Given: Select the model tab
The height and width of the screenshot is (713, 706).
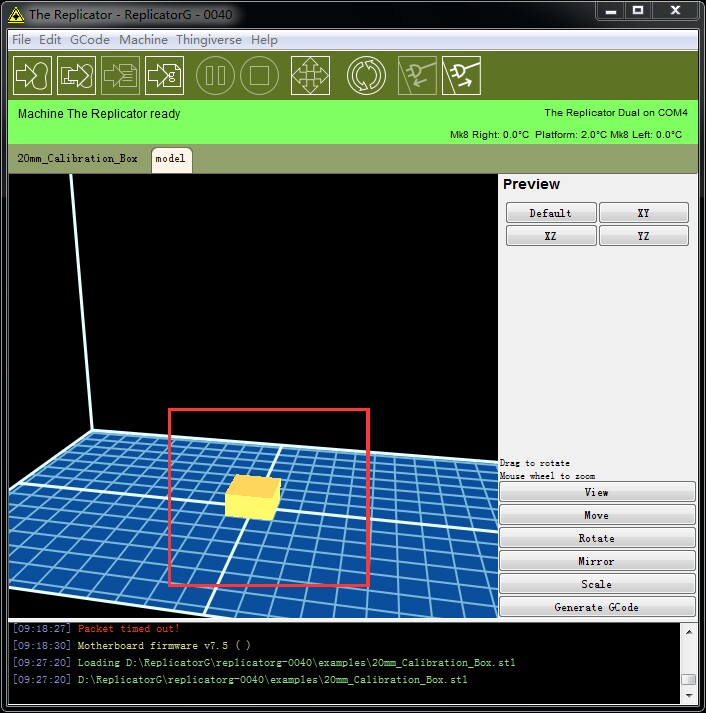Looking at the screenshot, I should [x=171, y=160].
